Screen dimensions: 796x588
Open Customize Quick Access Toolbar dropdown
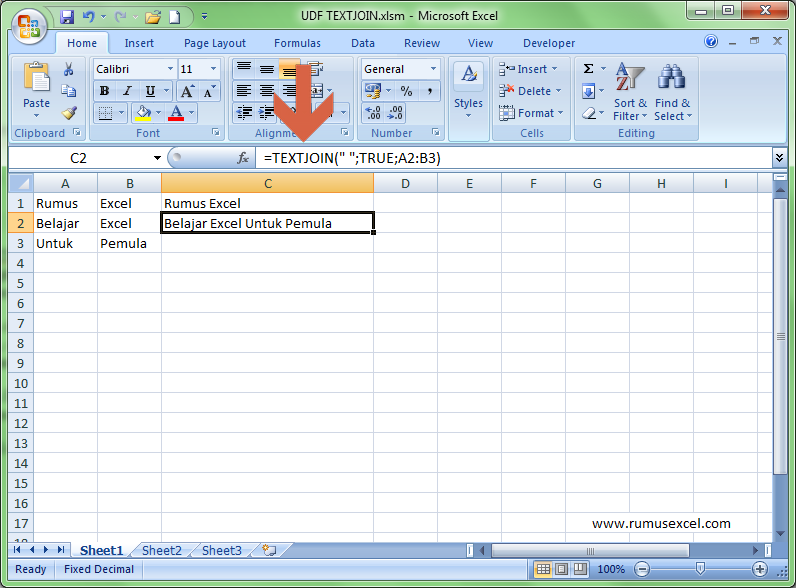pyautogui.click(x=204, y=17)
